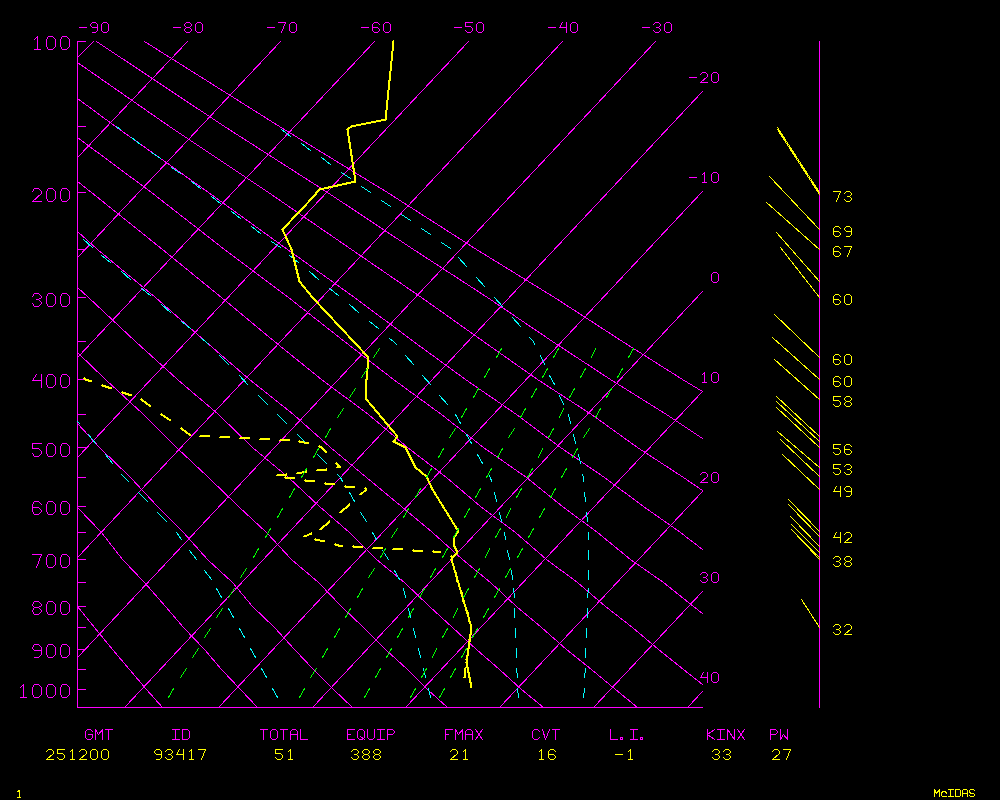Select the station ID value 93417
Image resolution: width=1000 pixels, height=800 pixels.
[181, 755]
